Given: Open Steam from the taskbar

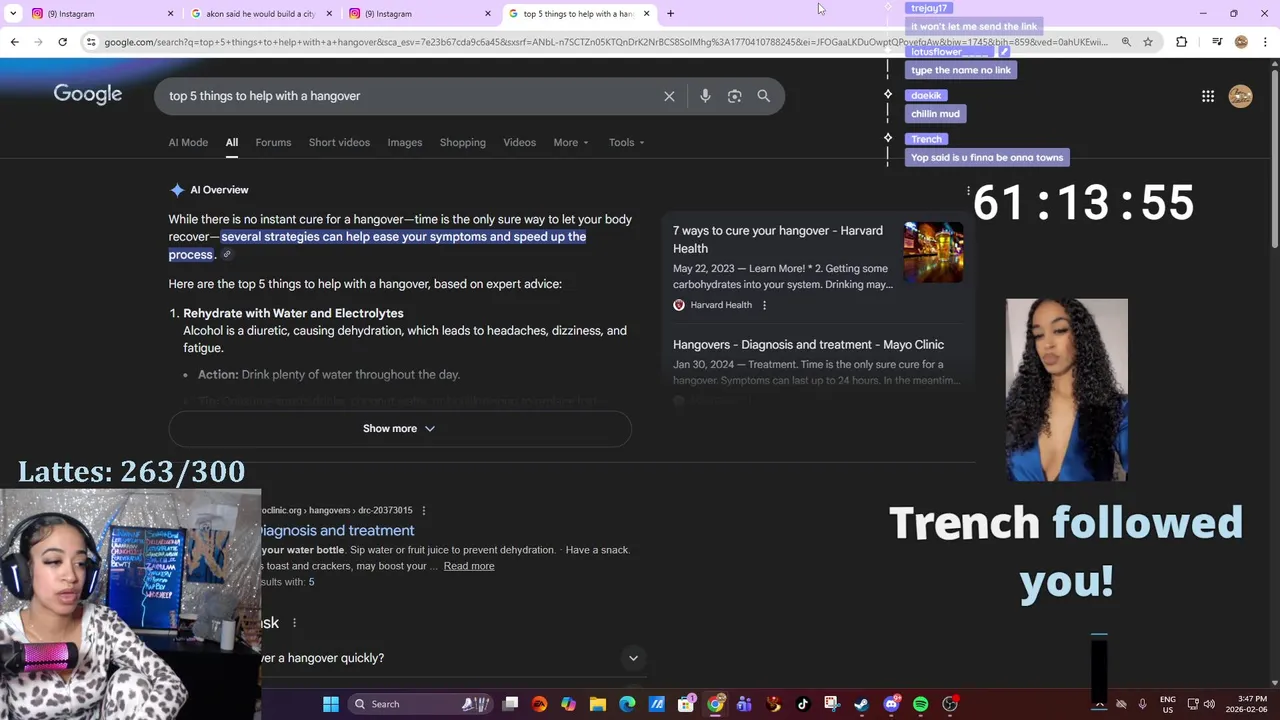Looking at the screenshot, I should coord(861,704).
